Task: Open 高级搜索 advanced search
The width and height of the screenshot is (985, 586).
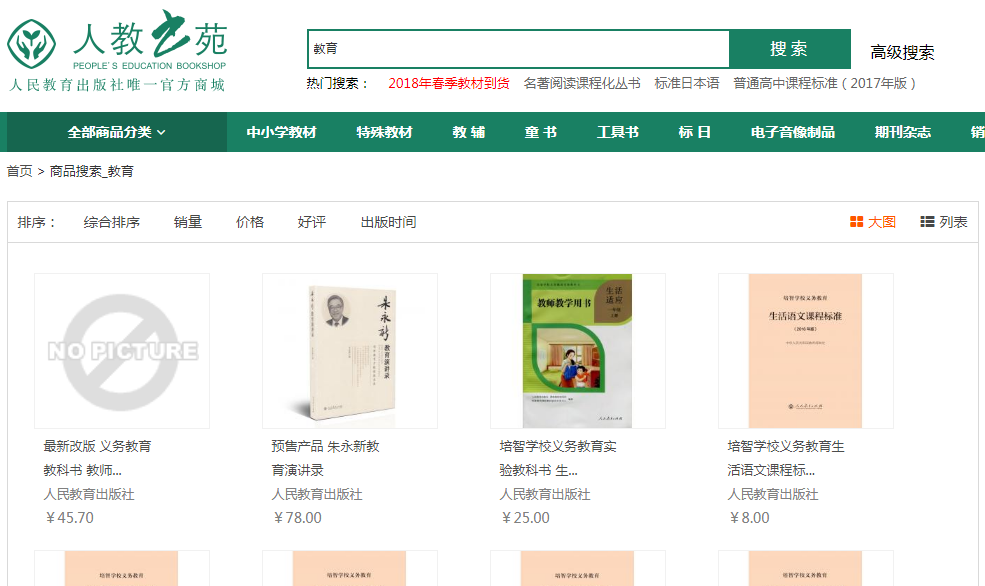Action: point(902,52)
